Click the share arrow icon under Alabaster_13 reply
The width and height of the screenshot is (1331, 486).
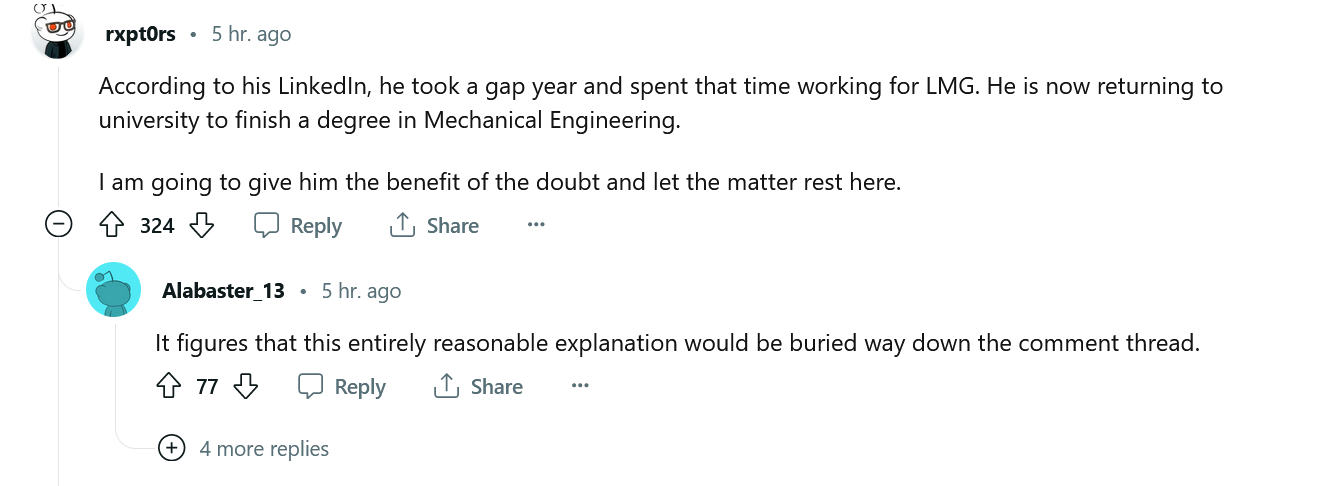446,386
